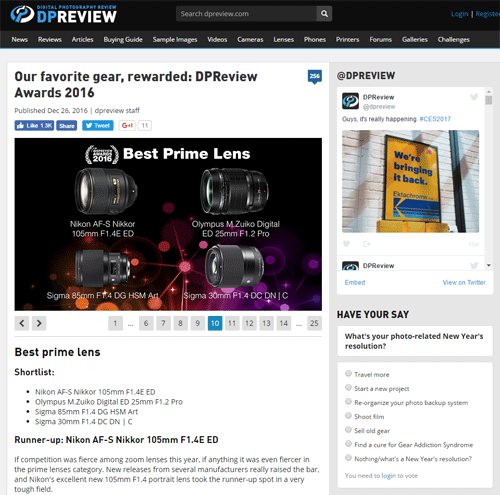This screenshot has width=500, height=495.
Task: Click the Search dpreview.com input field
Action: (246, 14)
